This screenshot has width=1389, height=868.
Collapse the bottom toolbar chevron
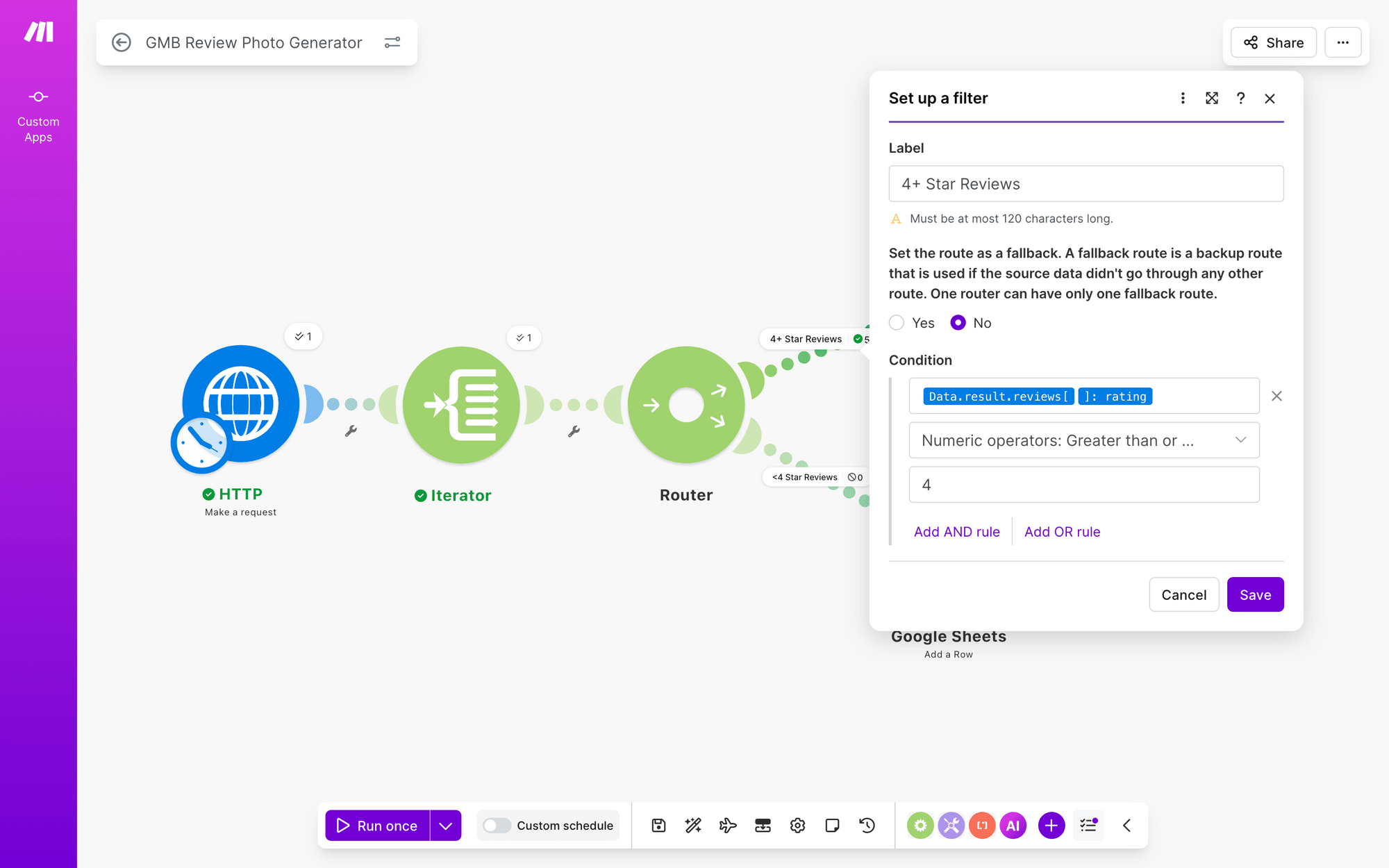click(x=1126, y=825)
